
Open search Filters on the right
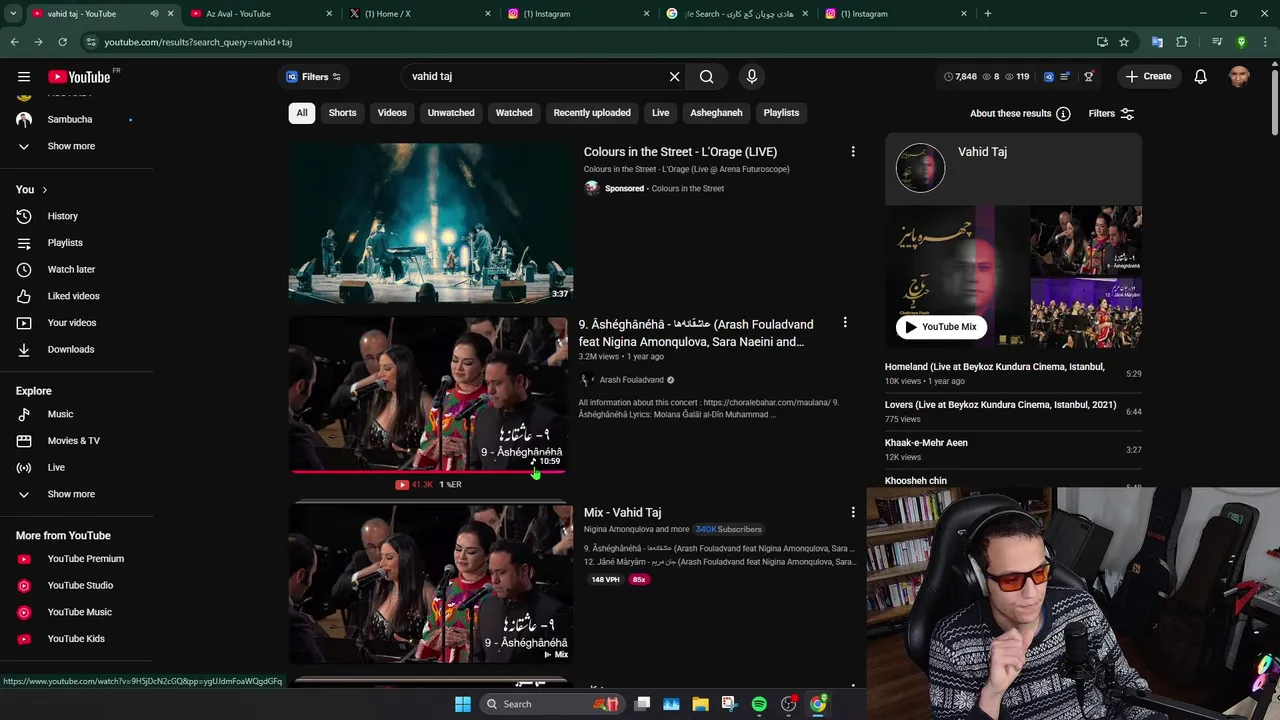1112,114
